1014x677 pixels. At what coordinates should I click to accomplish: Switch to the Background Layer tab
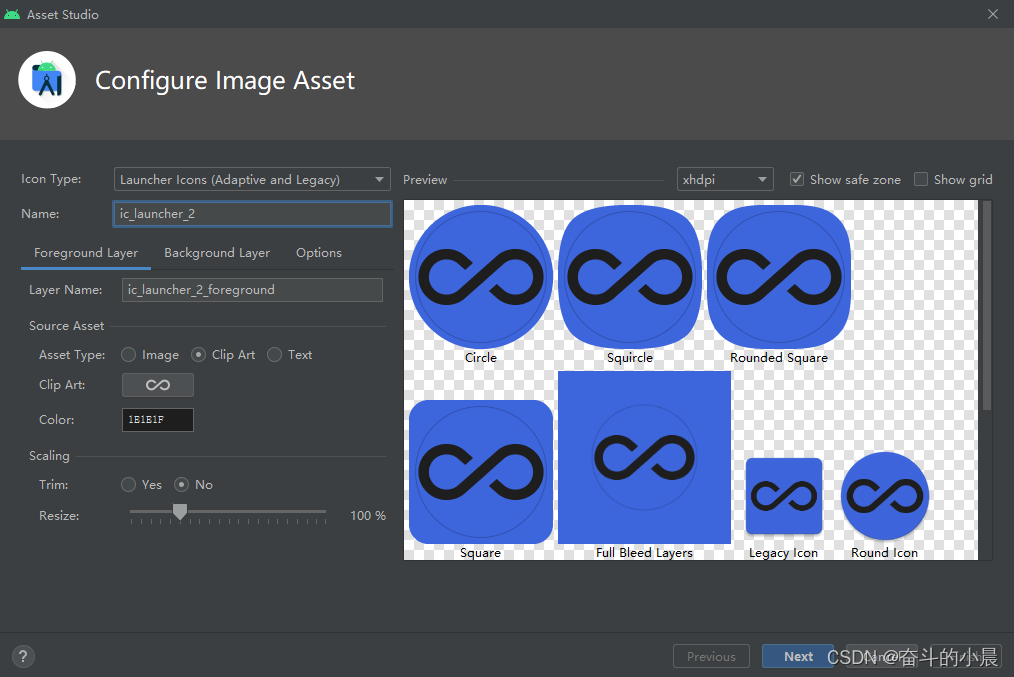217,253
